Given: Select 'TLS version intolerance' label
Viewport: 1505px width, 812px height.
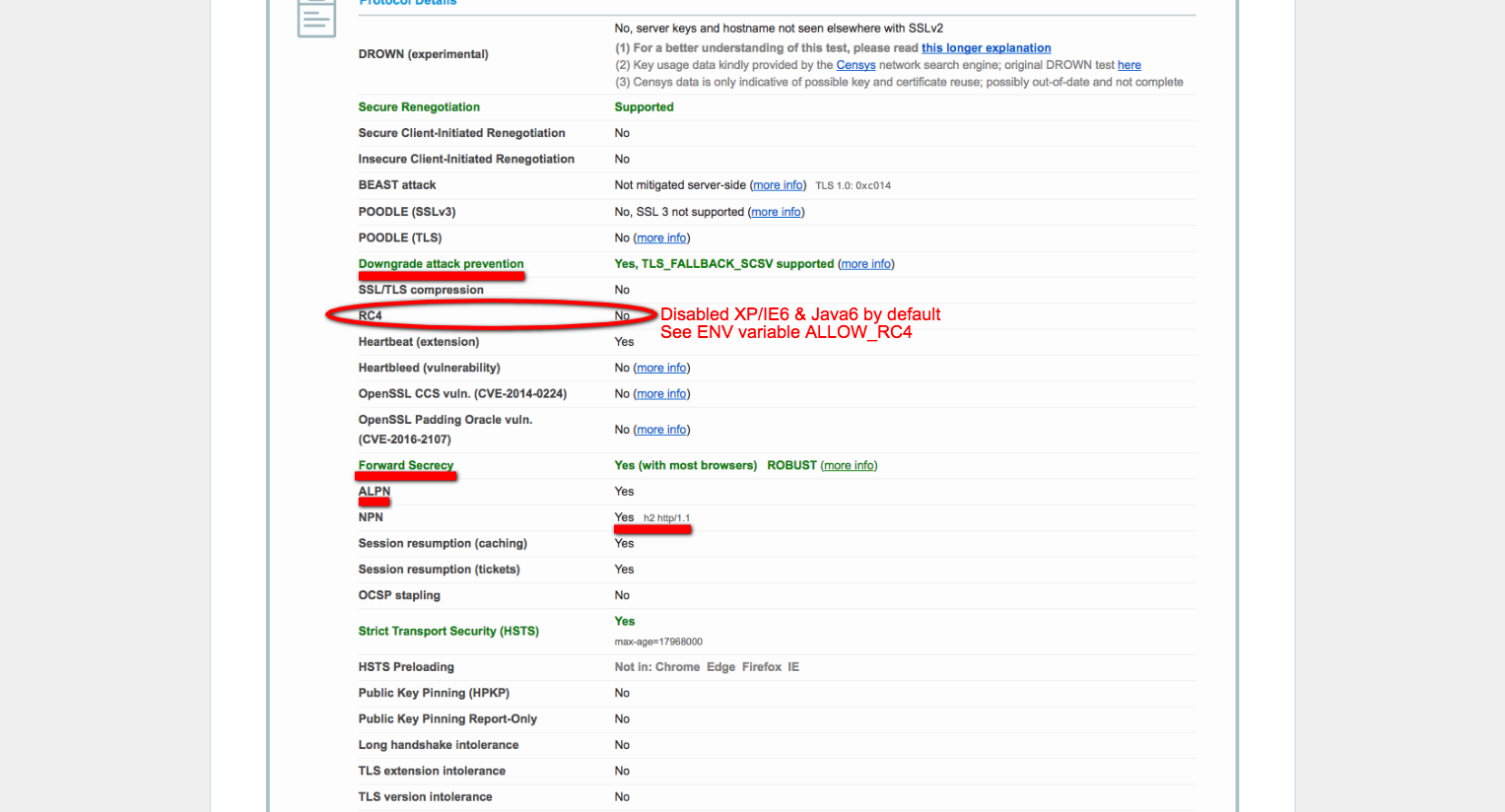Looking at the screenshot, I should click(425, 797).
